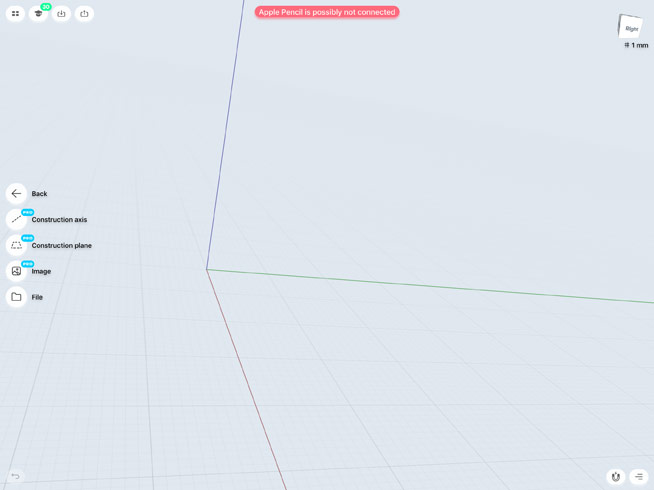Toggle the magnet snapping button
Image resolution: width=654 pixels, height=490 pixels.
coord(616,477)
